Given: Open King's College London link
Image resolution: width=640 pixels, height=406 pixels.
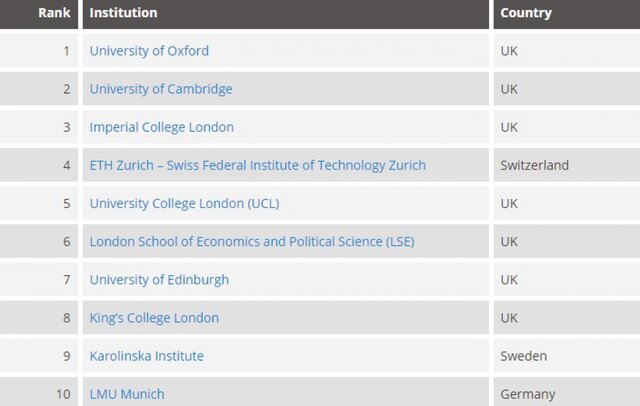Looking at the screenshot, I should tap(154, 318).
